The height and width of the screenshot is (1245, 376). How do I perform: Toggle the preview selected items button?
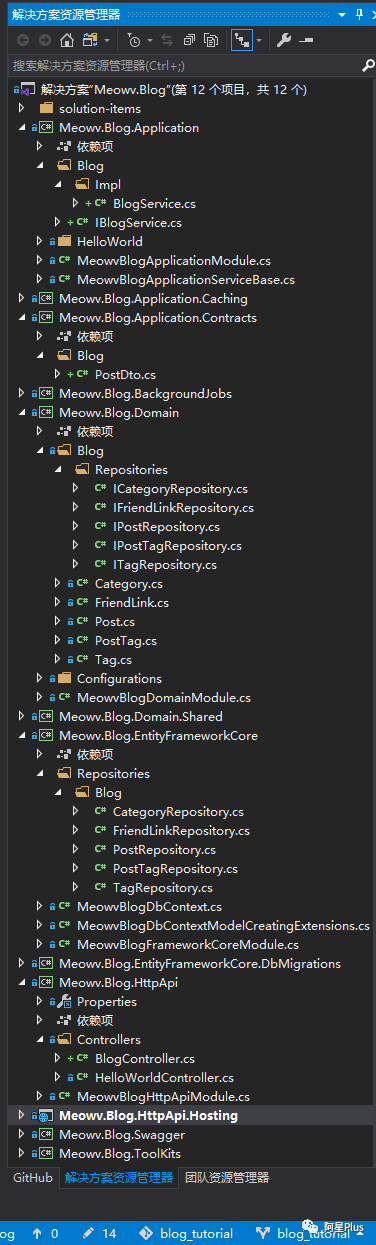305,40
